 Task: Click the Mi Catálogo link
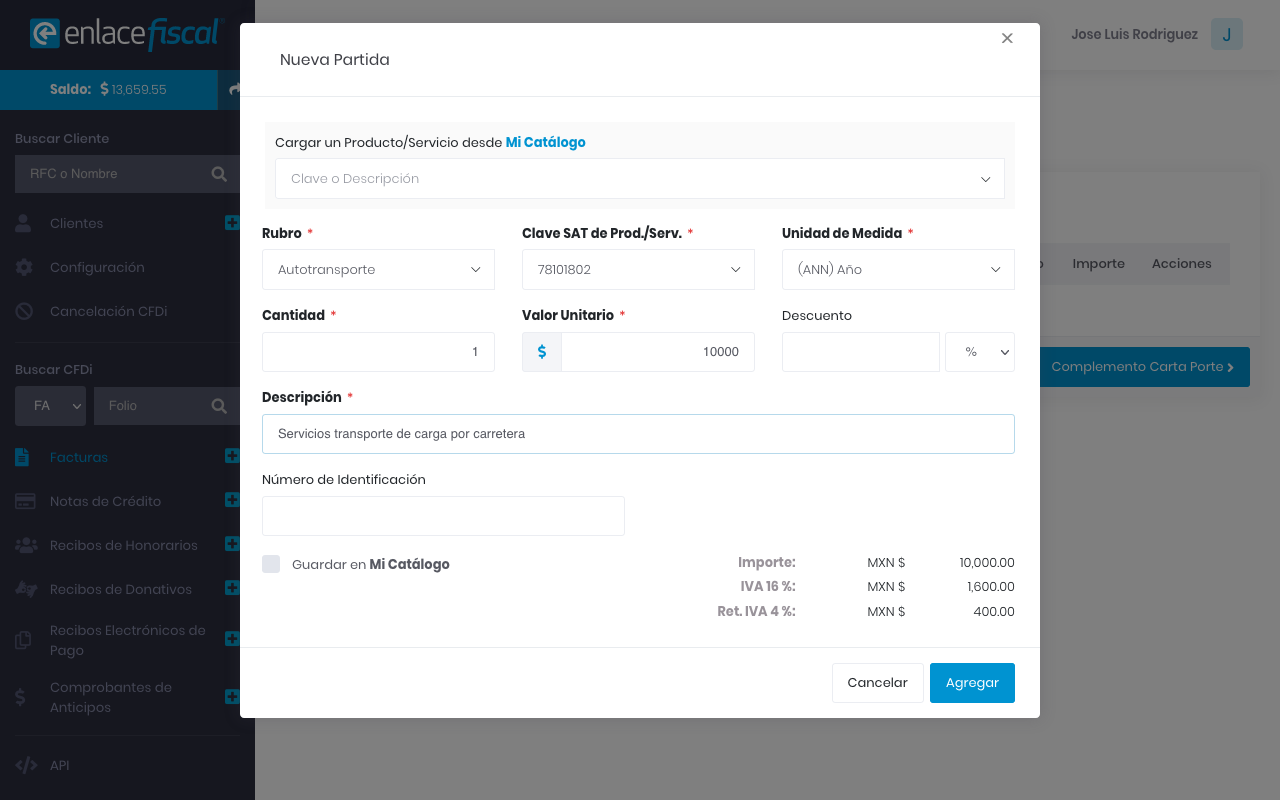pos(546,143)
